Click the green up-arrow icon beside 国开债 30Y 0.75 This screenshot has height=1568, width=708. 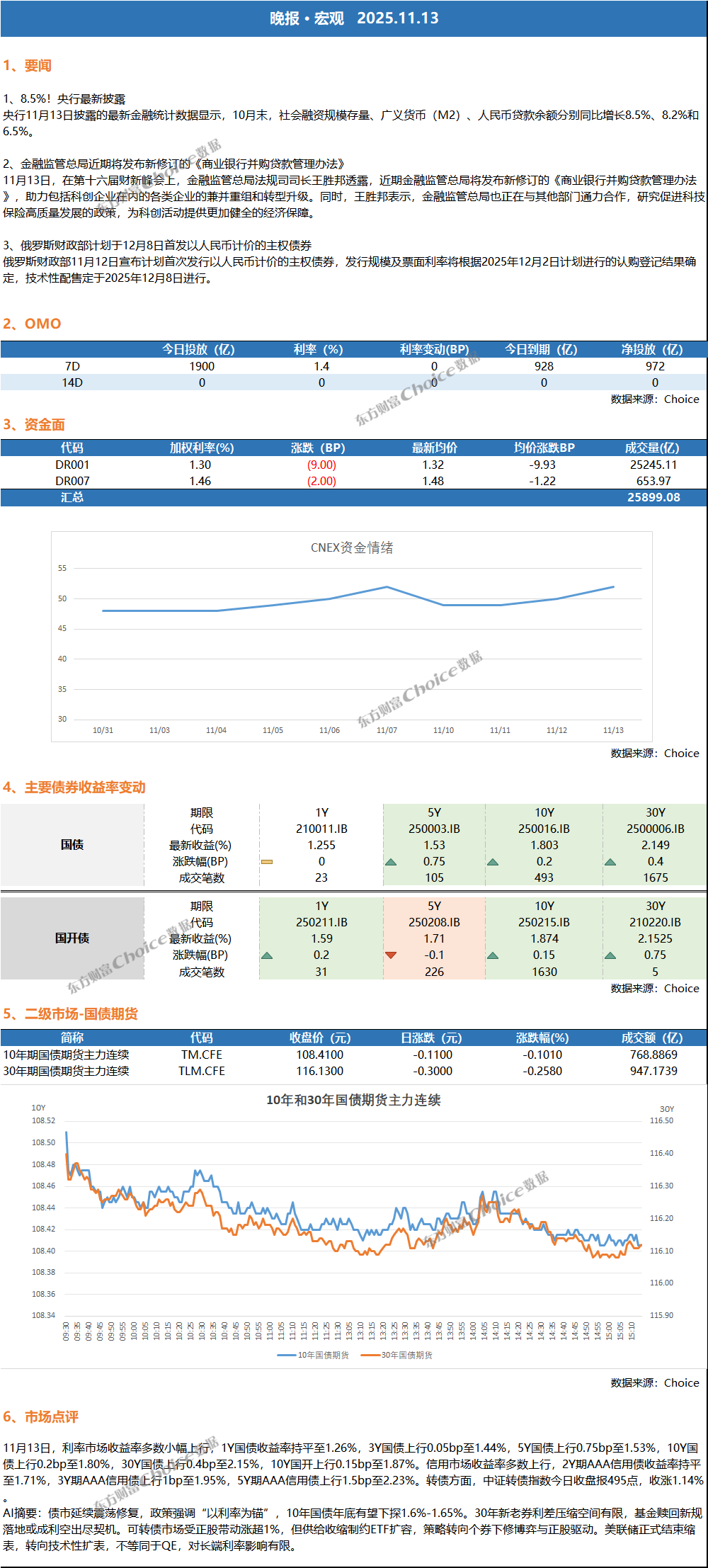[610, 955]
